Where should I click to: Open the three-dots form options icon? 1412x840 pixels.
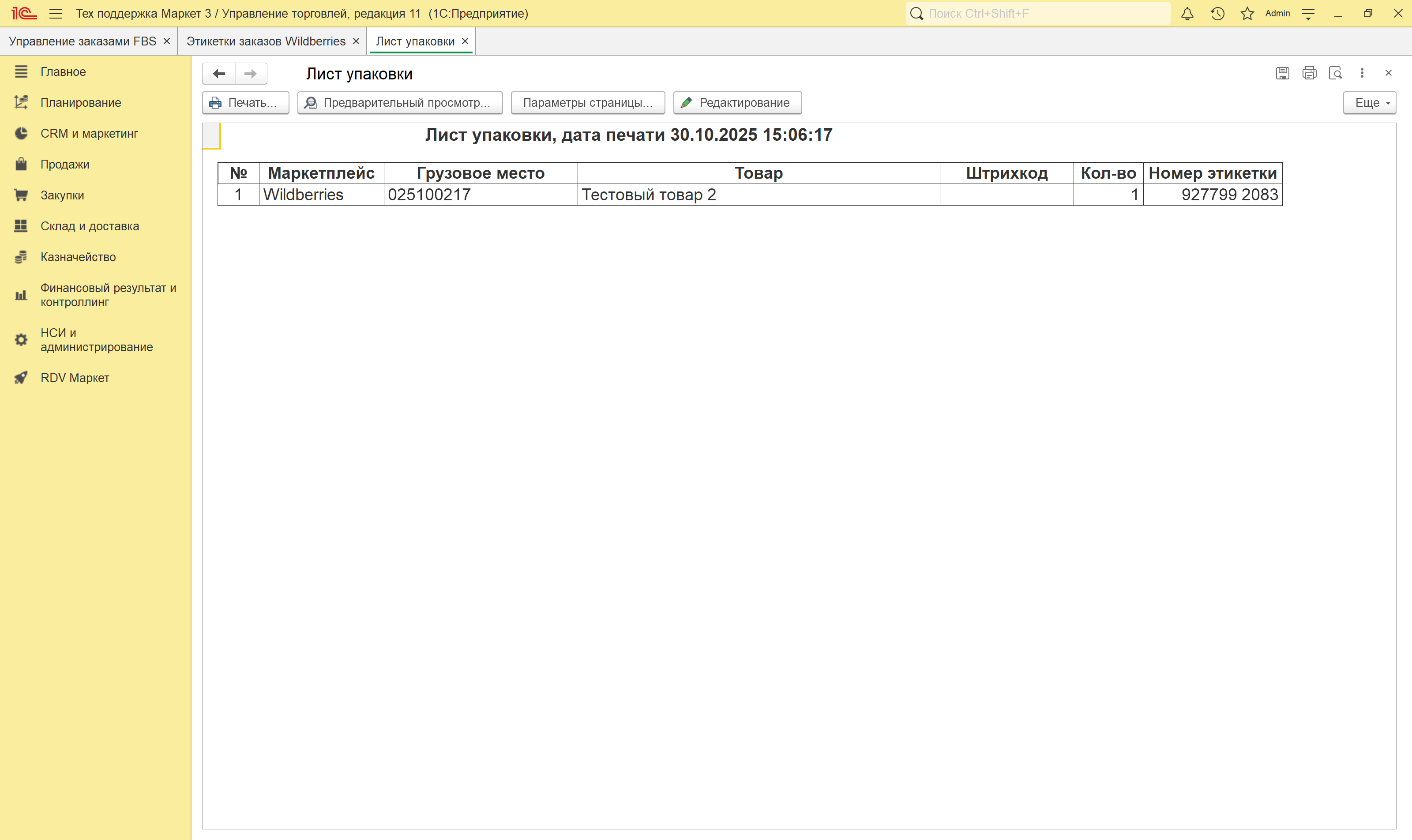click(1362, 73)
